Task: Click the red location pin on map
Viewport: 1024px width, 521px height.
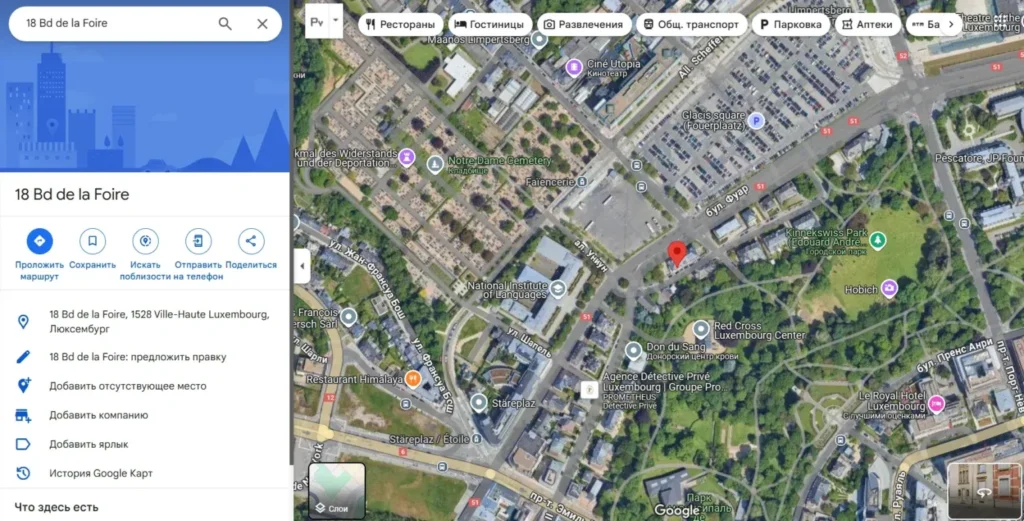Action: click(x=677, y=253)
